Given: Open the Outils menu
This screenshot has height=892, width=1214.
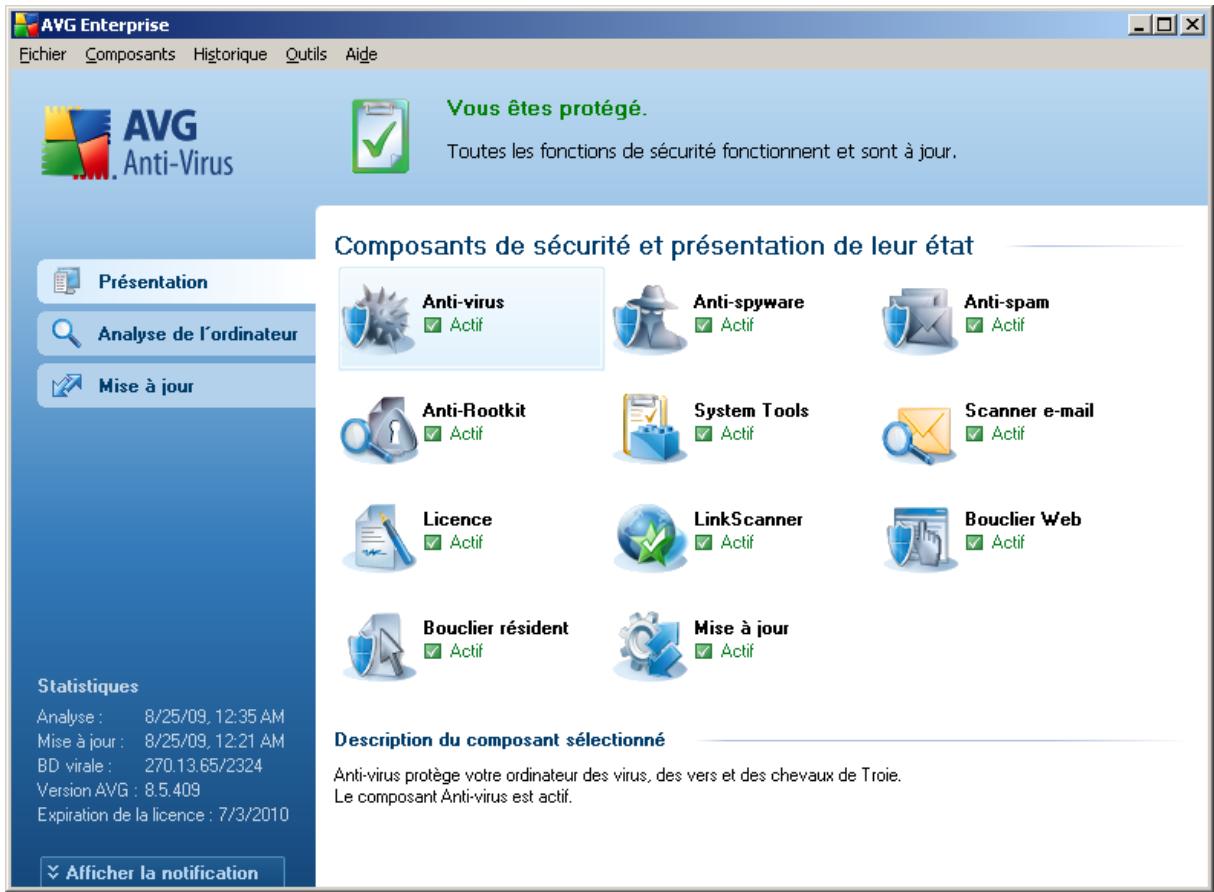Looking at the screenshot, I should pos(306,53).
